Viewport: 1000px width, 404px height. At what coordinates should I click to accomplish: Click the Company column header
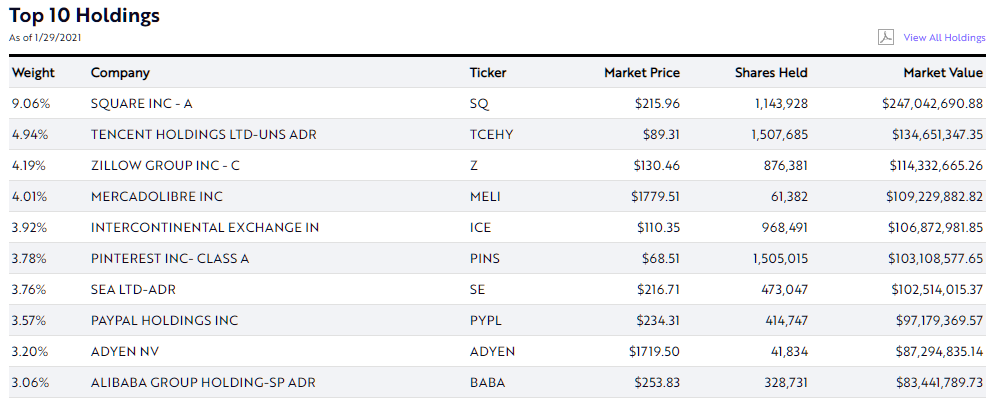click(120, 73)
